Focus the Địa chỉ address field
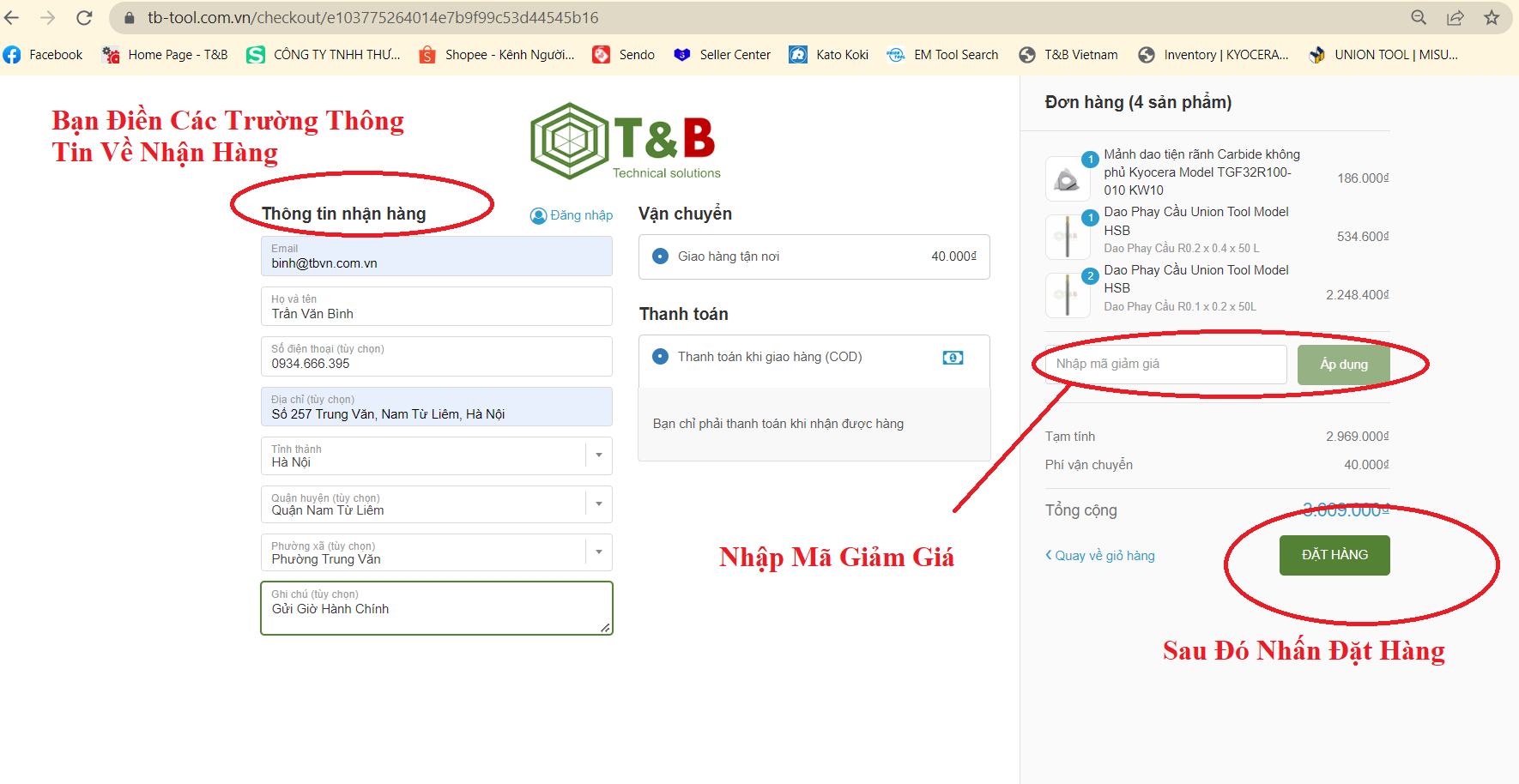The width and height of the screenshot is (1519, 784). (x=437, y=407)
